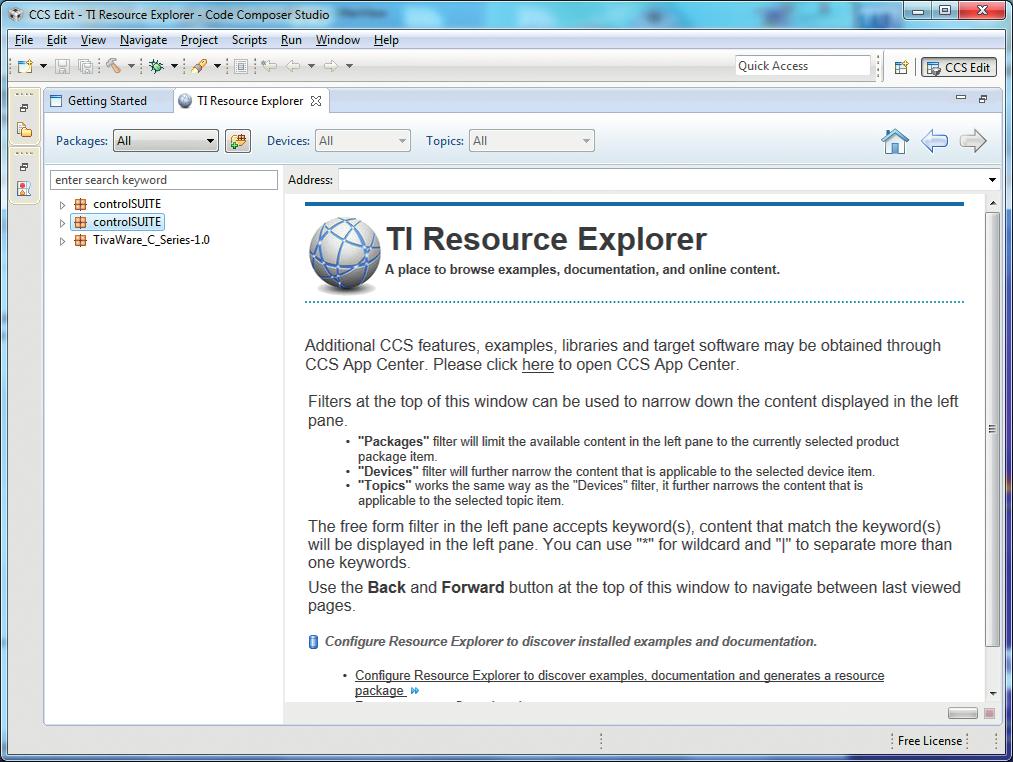Click the toolbar Back arrow icon

pyautogui.click(x=293, y=66)
